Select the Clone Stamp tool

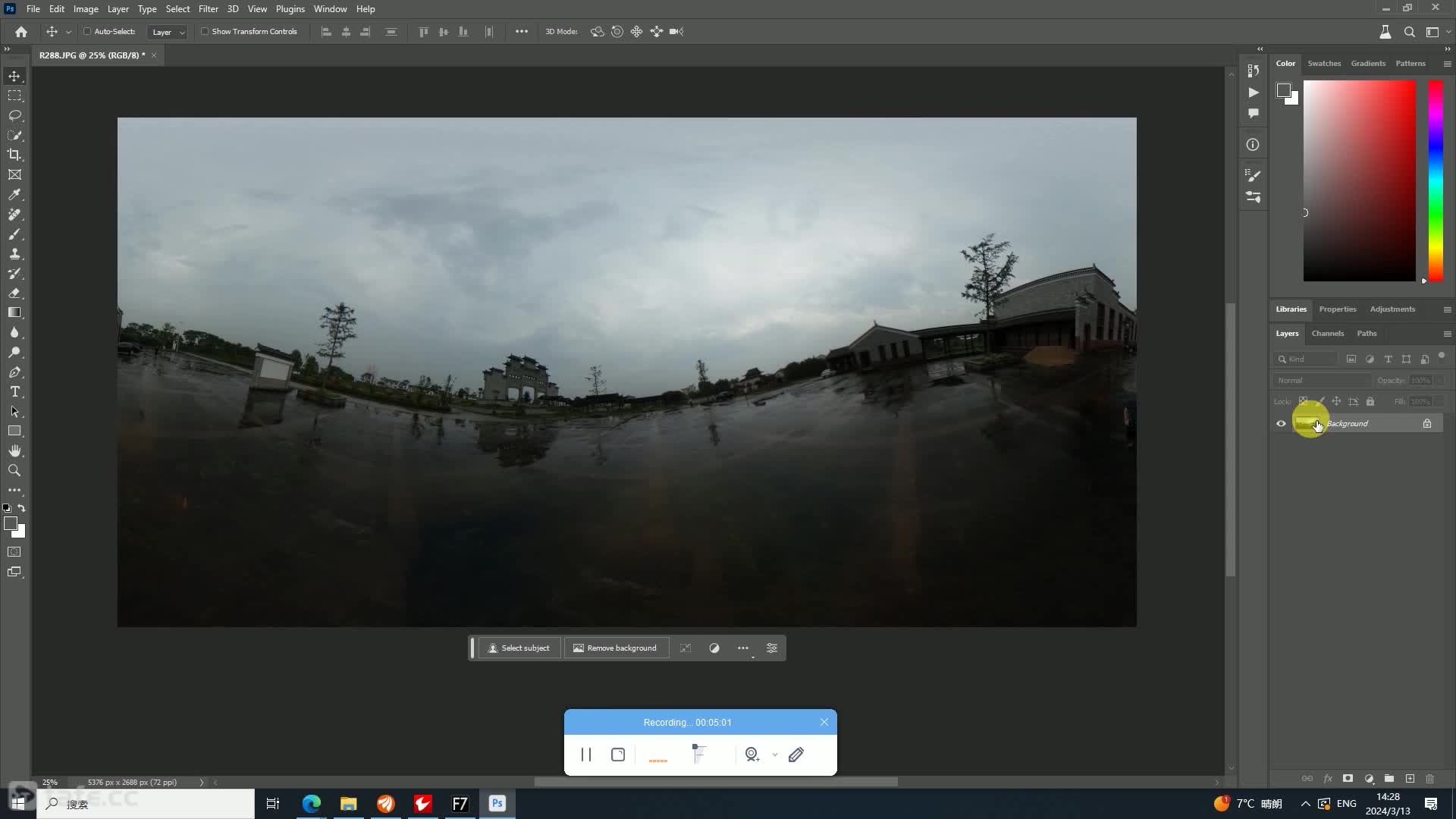click(x=14, y=254)
